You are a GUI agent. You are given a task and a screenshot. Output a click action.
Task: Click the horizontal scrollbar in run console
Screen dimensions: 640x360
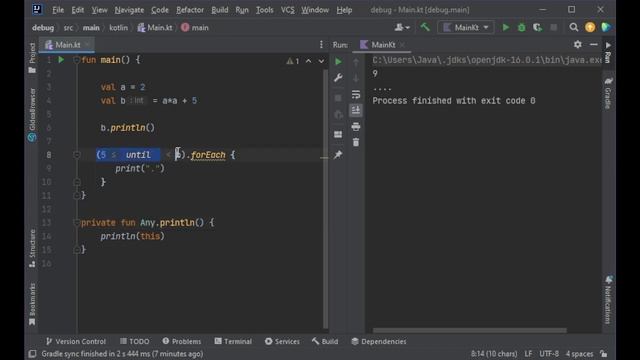(x=469, y=330)
